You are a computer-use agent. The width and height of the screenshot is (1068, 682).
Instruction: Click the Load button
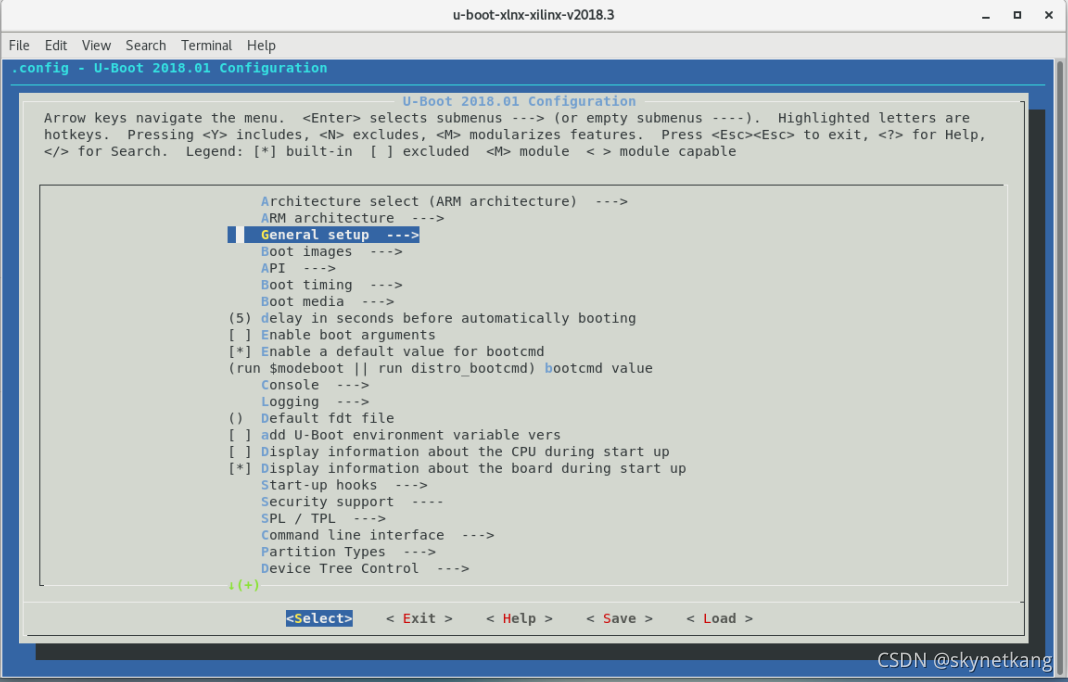[719, 619]
